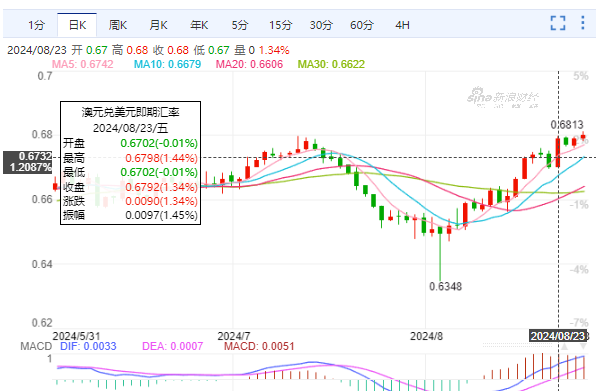596x391 pixels.
Task: Click the DIF: 0.0033 value
Action: point(88,346)
